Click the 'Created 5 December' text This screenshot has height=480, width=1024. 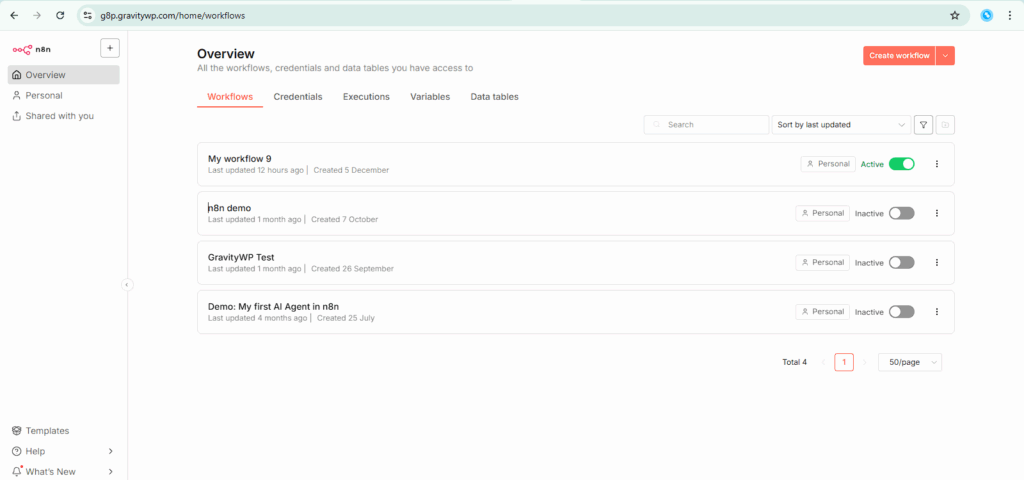(351, 170)
